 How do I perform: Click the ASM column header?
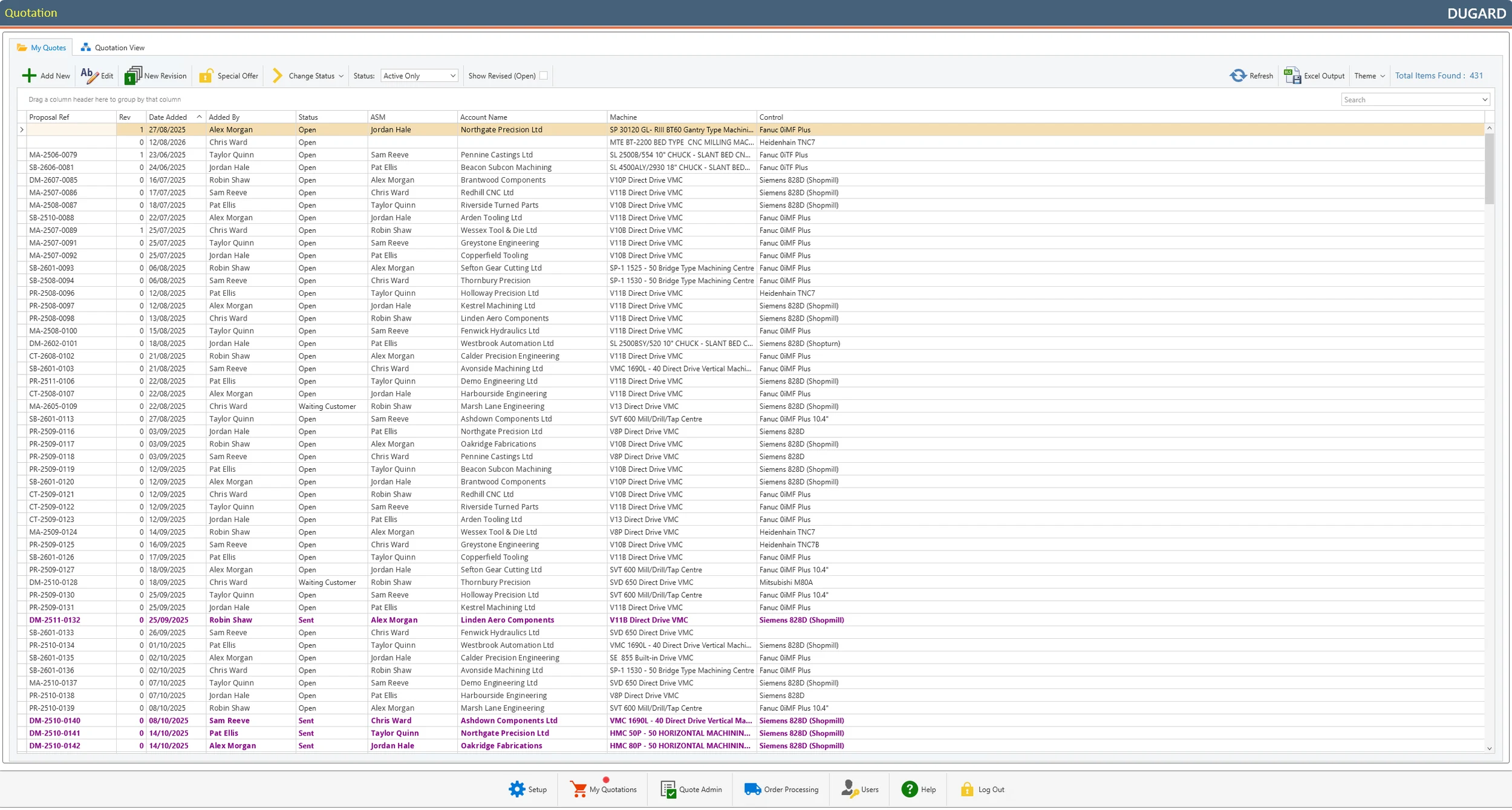click(412, 117)
